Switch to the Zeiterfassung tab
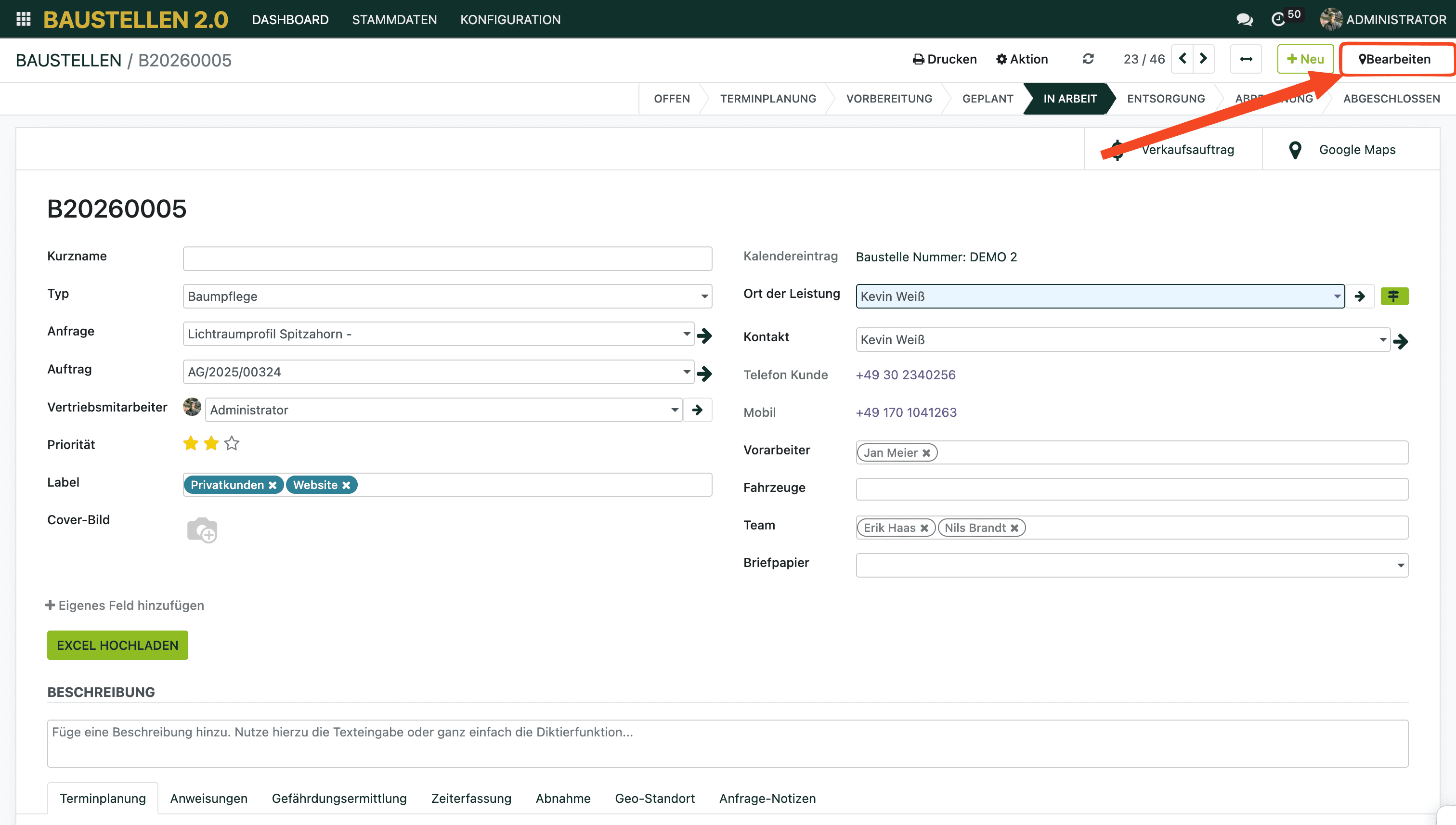 pyautogui.click(x=470, y=798)
